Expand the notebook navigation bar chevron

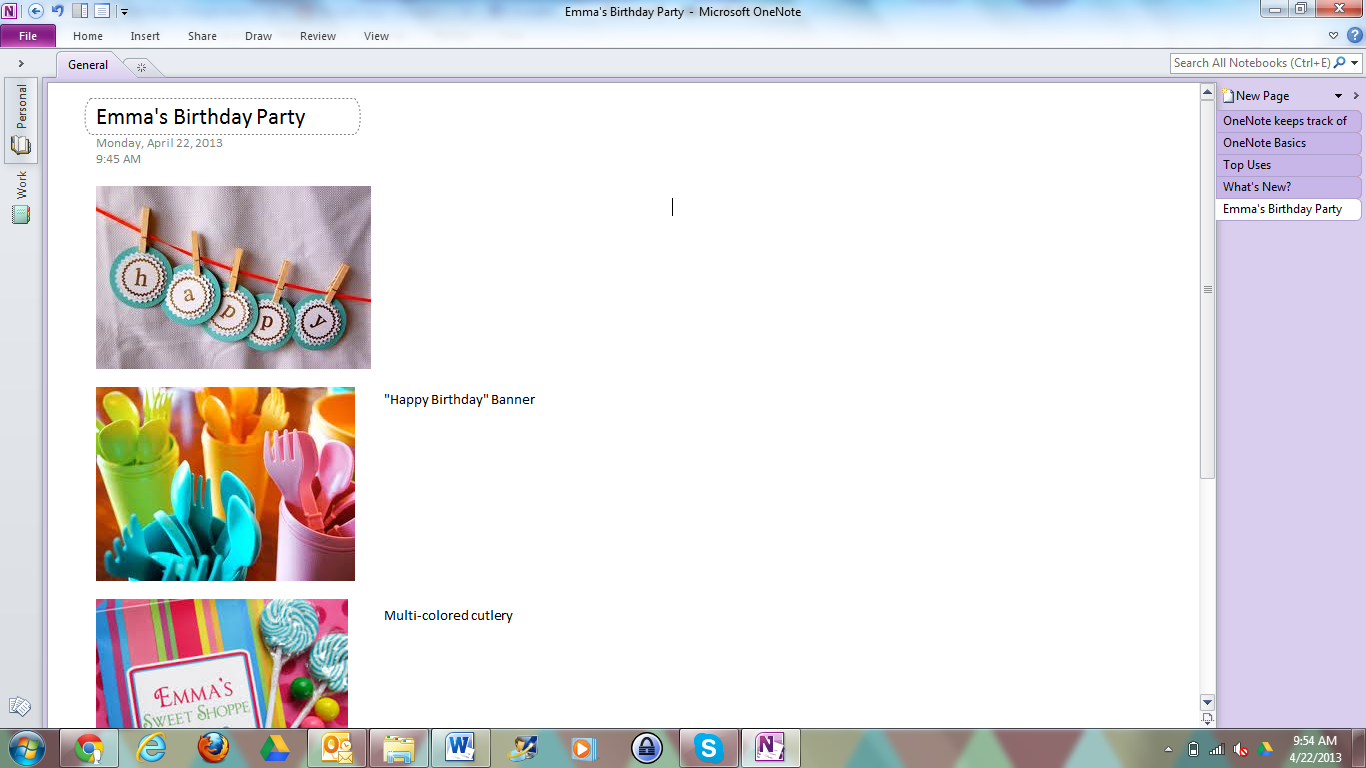[x=21, y=63]
